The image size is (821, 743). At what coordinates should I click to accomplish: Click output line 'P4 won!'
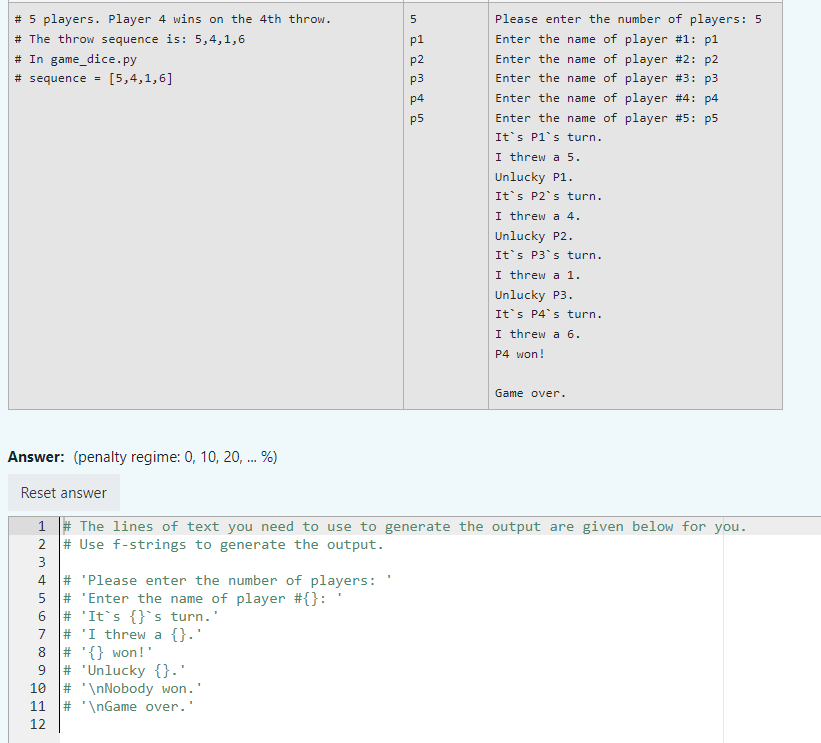(x=520, y=354)
